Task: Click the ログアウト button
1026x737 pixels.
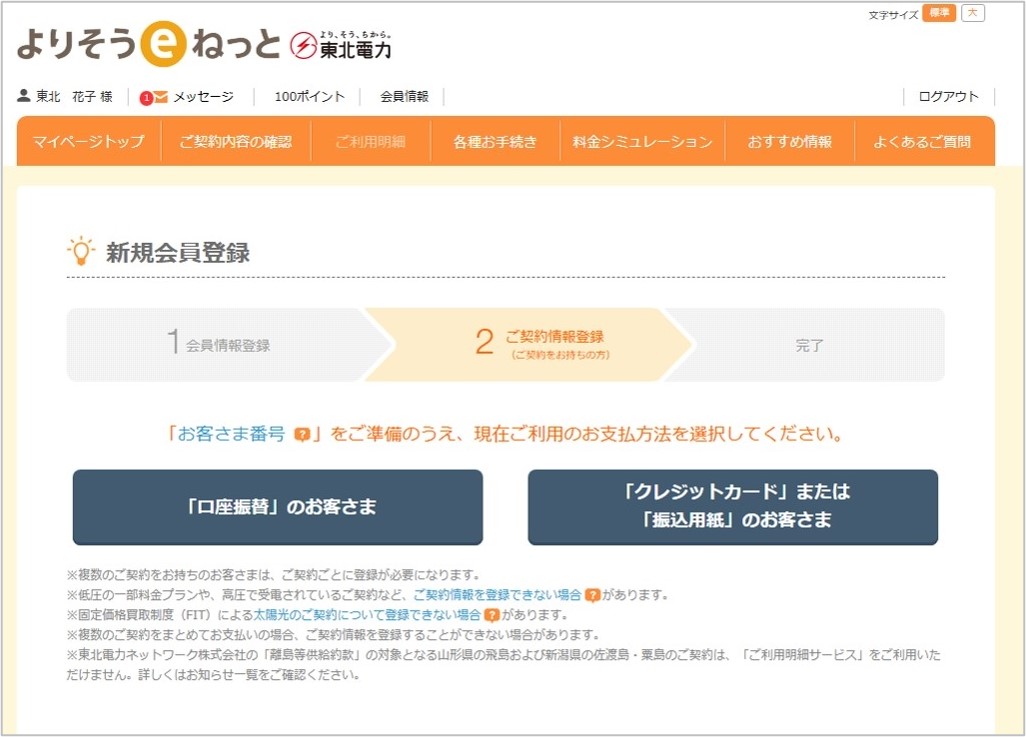Action: point(947,97)
